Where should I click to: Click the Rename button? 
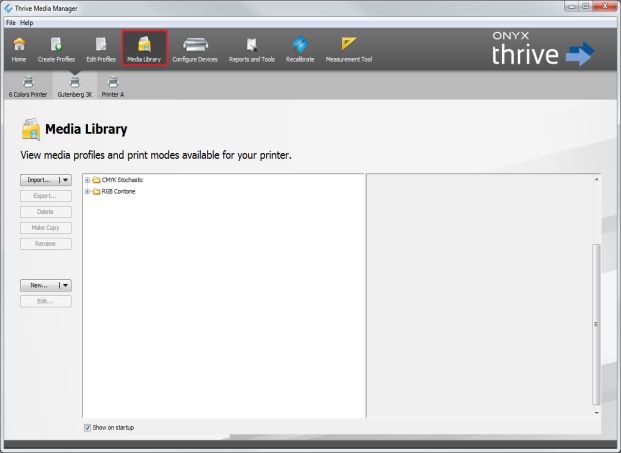point(46,244)
